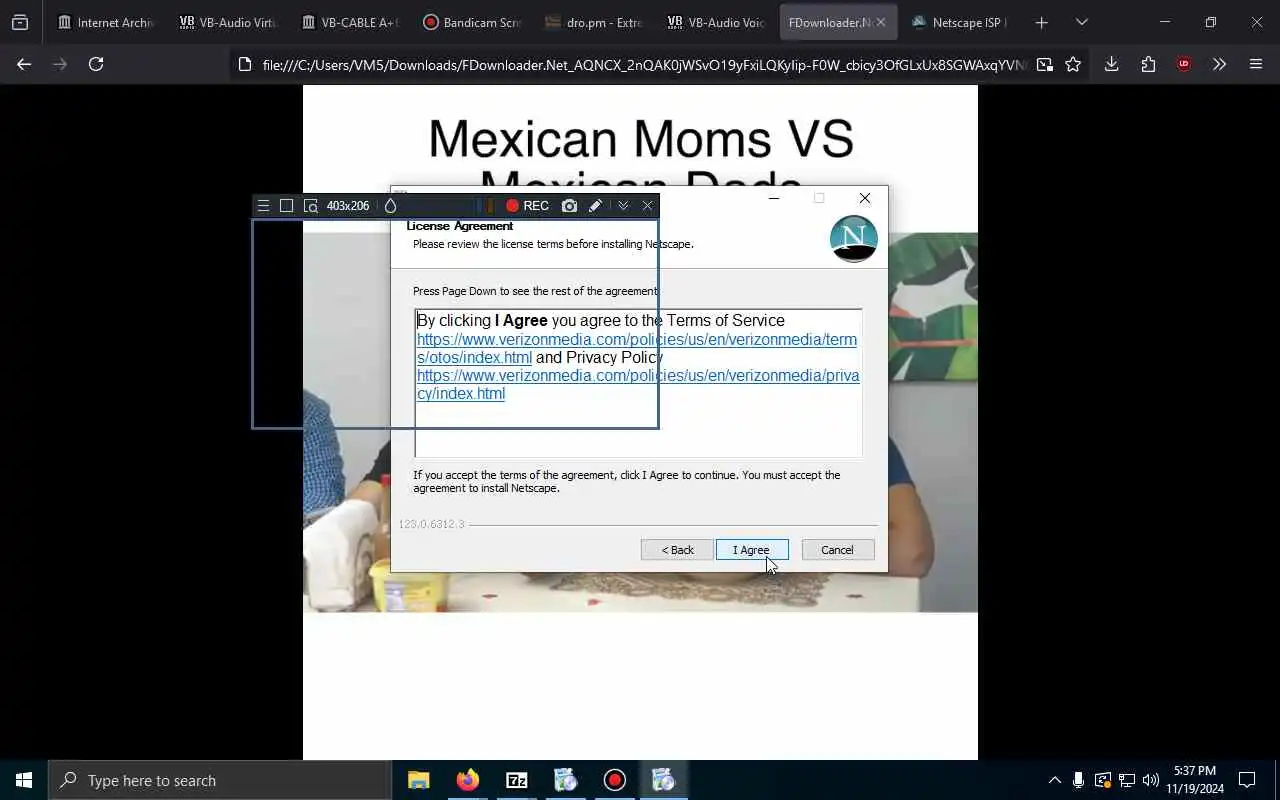Click the Firefox address bar URL
Viewport: 1280px width, 800px height.
click(644, 65)
